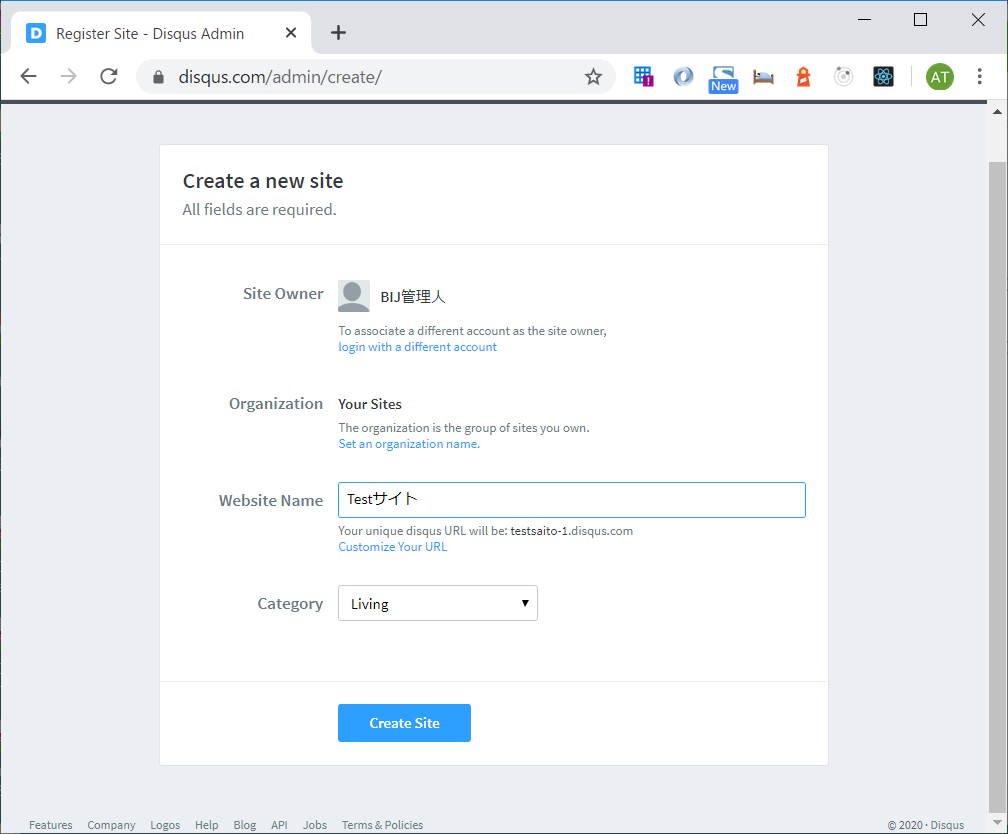Click the padlock site info icon

click(158, 77)
